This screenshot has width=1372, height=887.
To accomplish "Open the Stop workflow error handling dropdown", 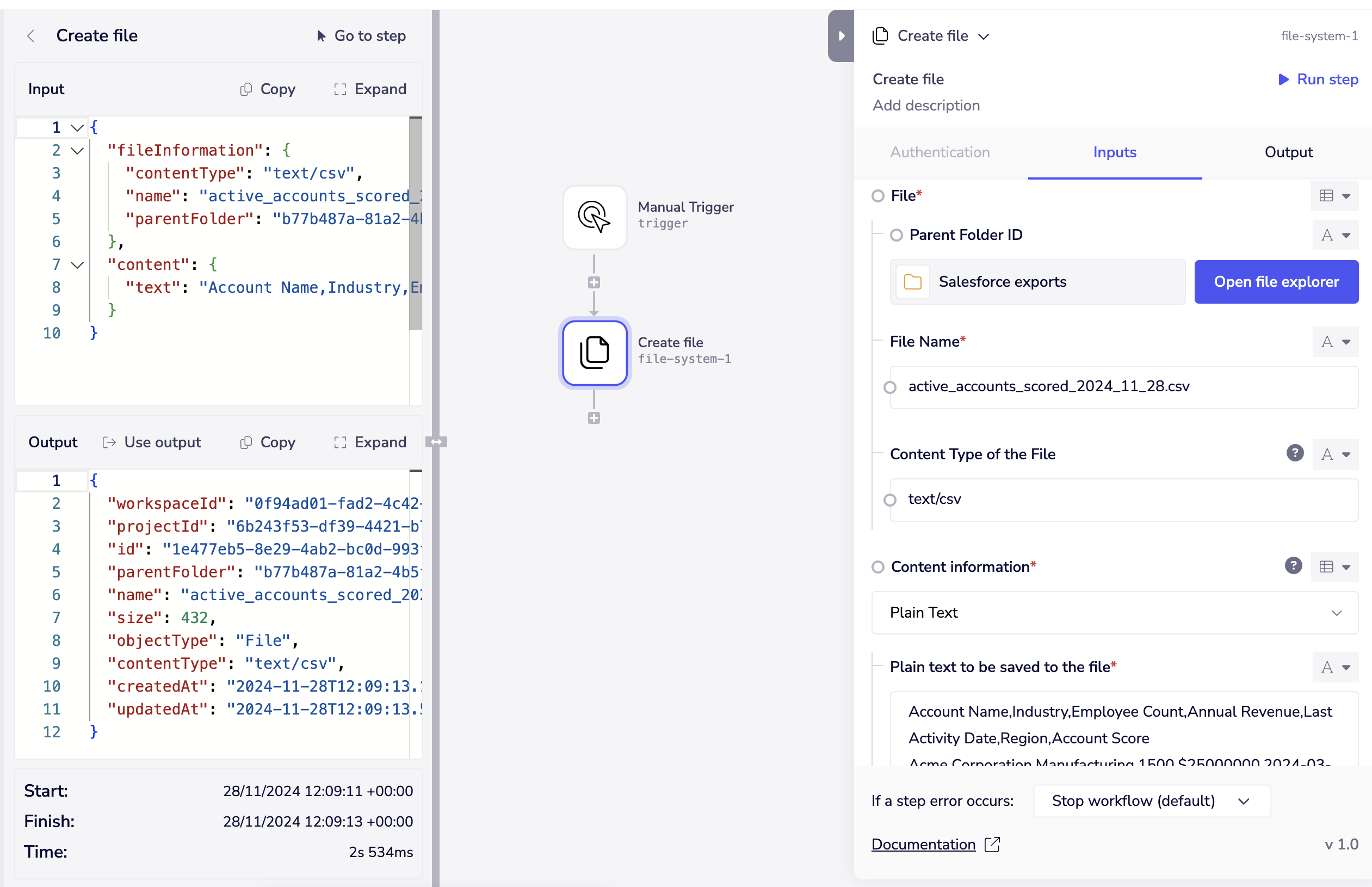I will click(1149, 800).
